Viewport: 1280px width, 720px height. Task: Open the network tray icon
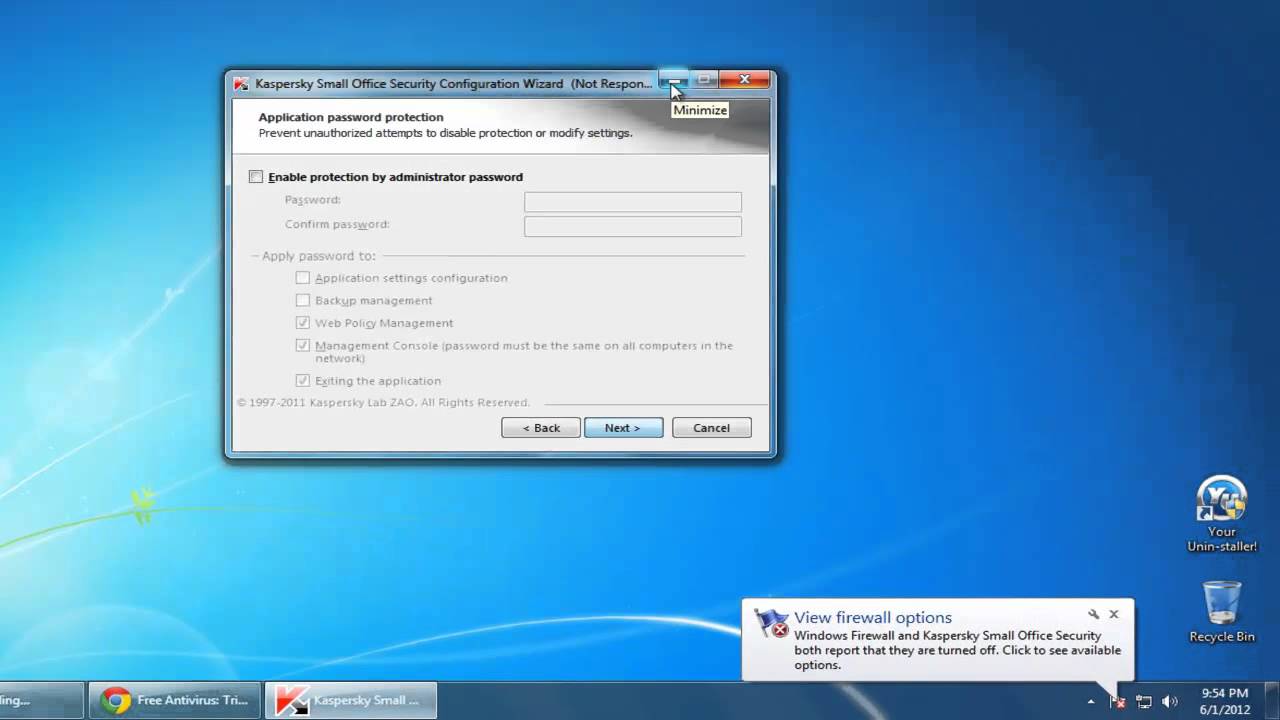pyautogui.click(x=1144, y=702)
